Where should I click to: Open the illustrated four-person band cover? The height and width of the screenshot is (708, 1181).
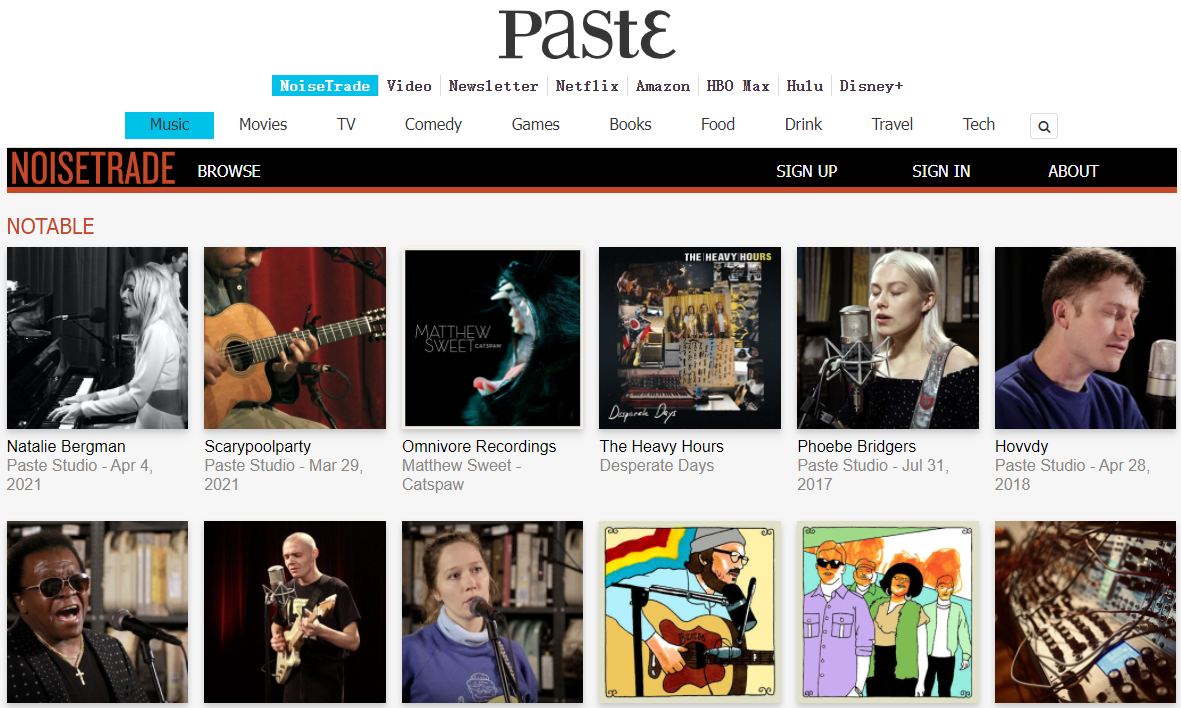[888, 612]
